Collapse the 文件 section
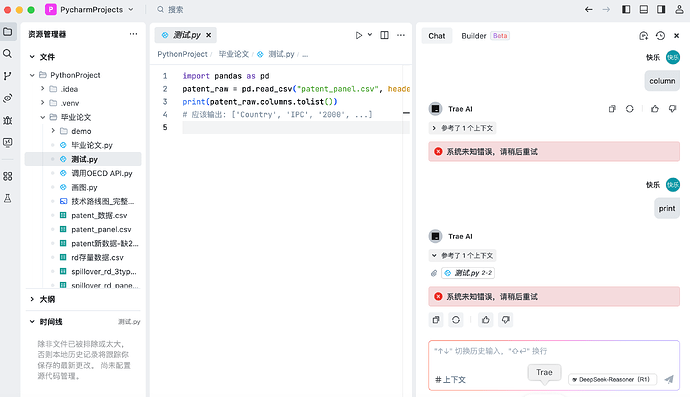Image resolution: width=690 pixels, height=397 pixels. [32, 57]
